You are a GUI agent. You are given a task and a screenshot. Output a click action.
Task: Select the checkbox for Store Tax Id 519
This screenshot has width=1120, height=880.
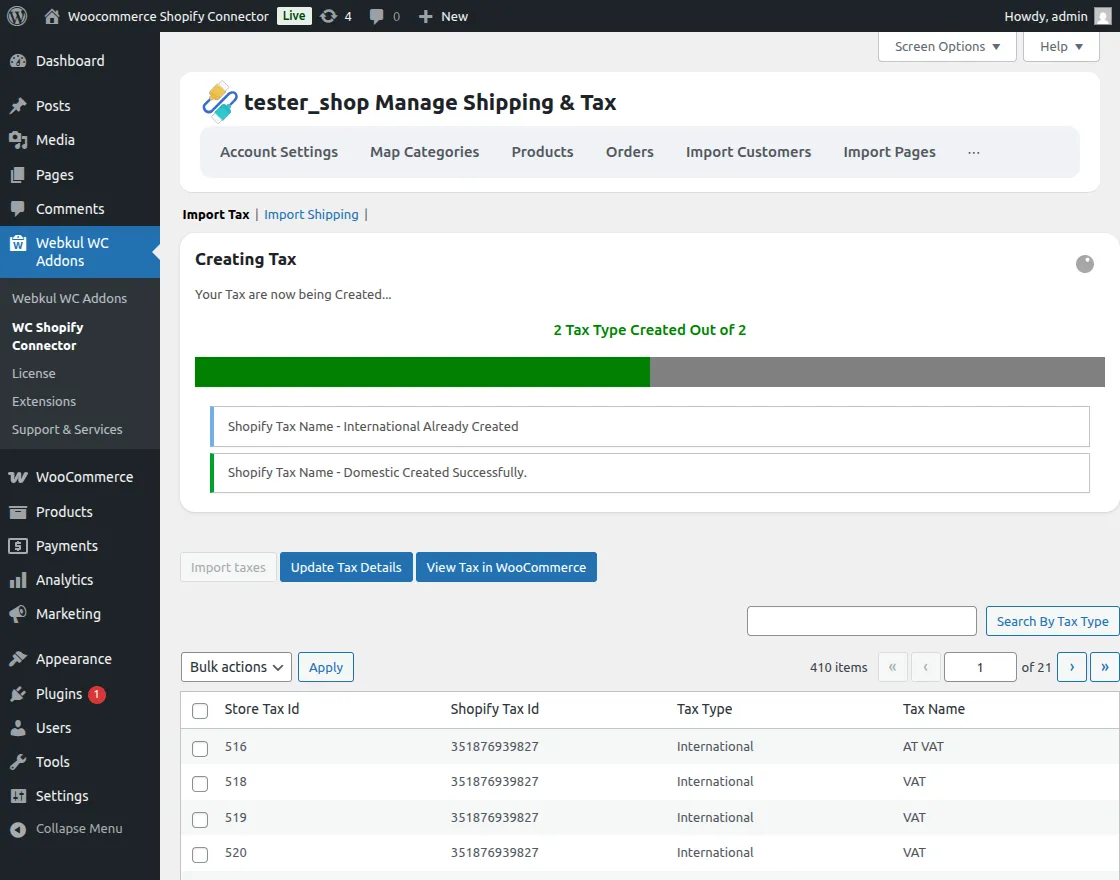[200, 819]
